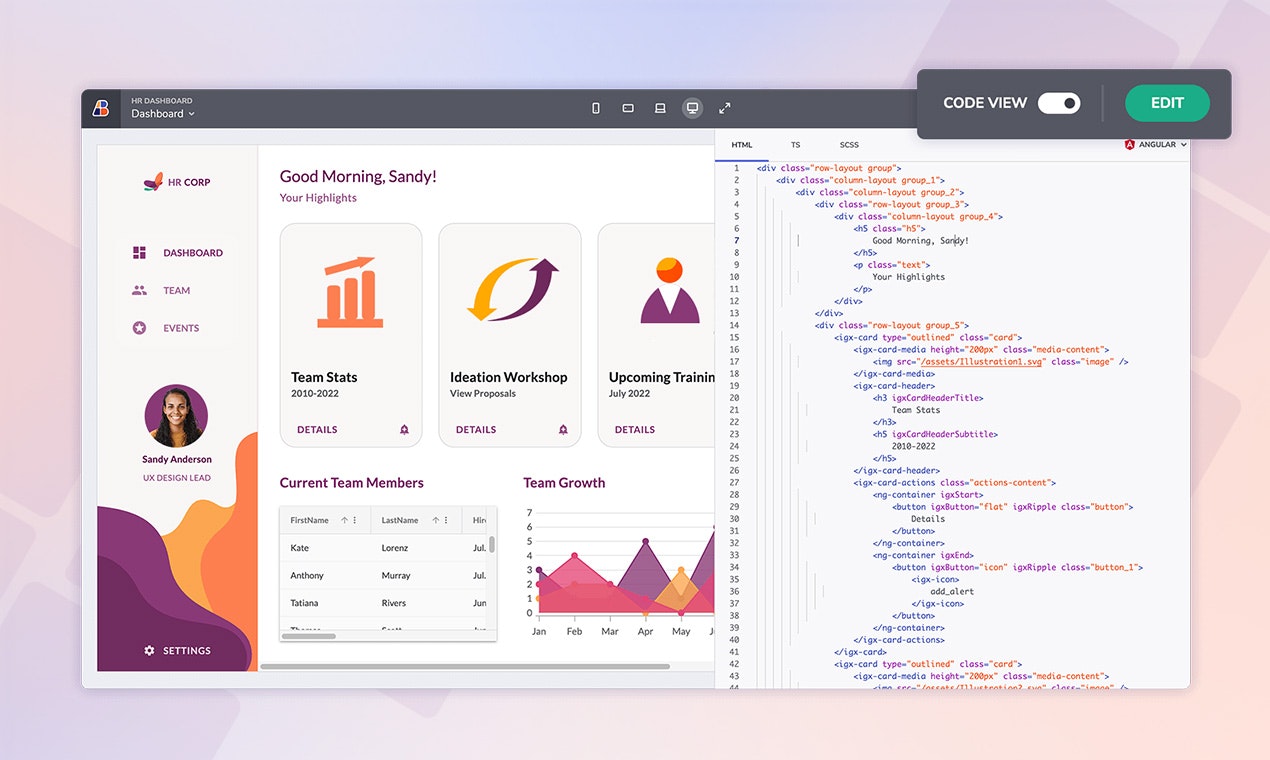1270x760 pixels.
Task: Click the 'Team Growth' chart heading
Action: (x=564, y=483)
